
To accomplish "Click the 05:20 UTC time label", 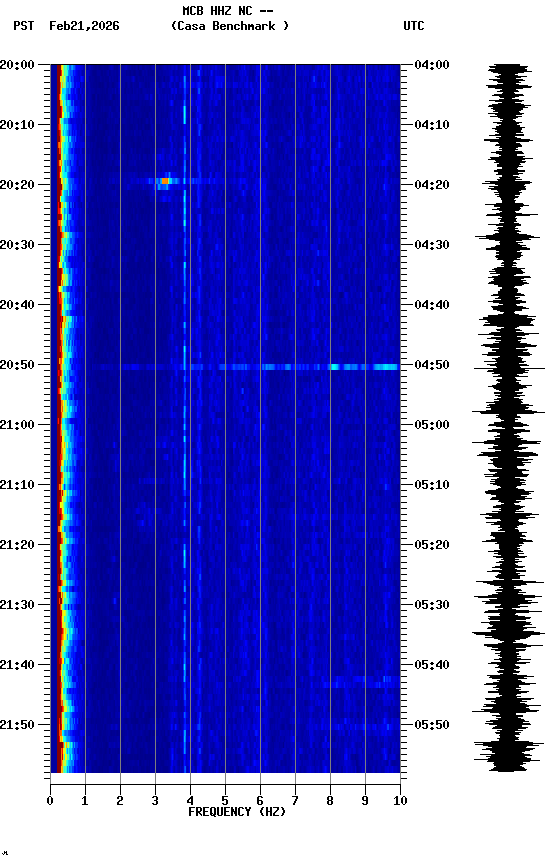I will click(x=432, y=545).
